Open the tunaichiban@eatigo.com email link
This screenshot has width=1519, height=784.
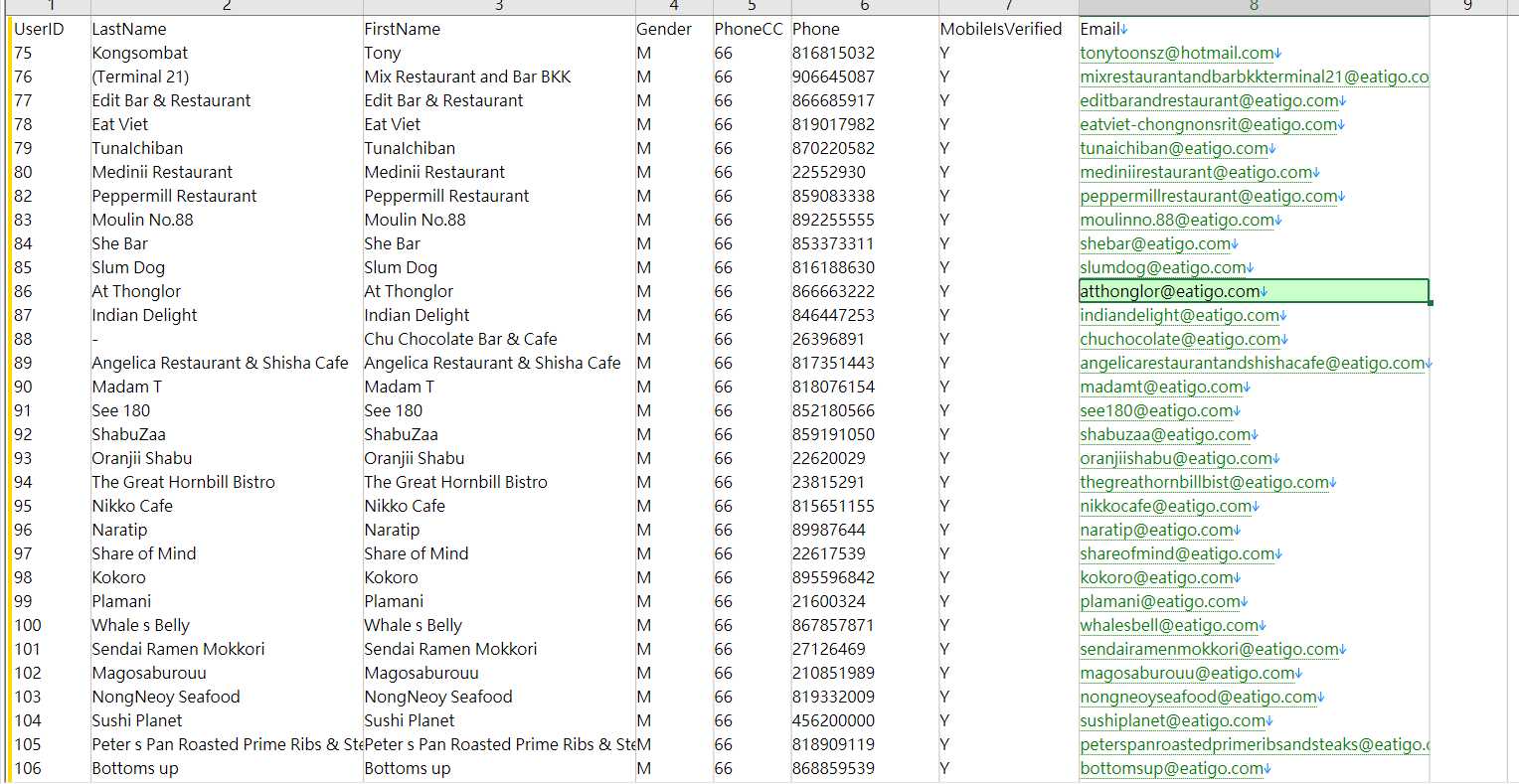[x=1174, y=148]
